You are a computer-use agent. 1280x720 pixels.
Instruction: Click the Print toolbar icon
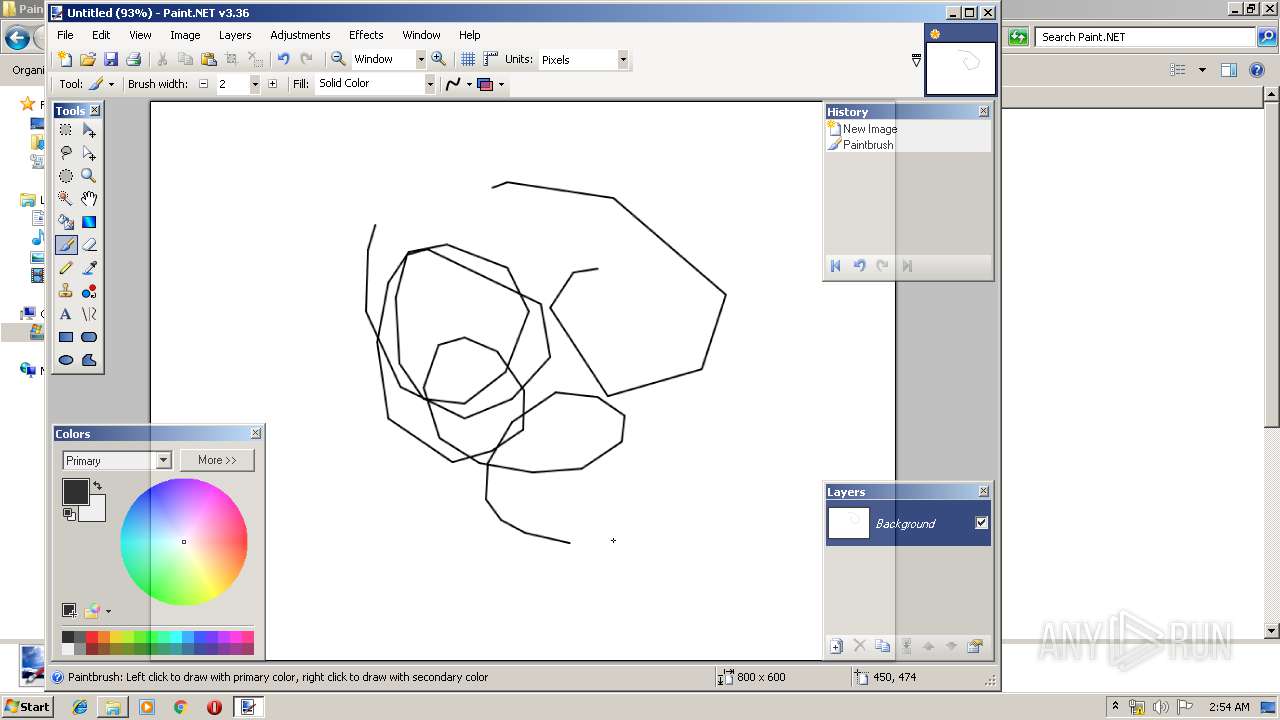click(x=134, y=59)
